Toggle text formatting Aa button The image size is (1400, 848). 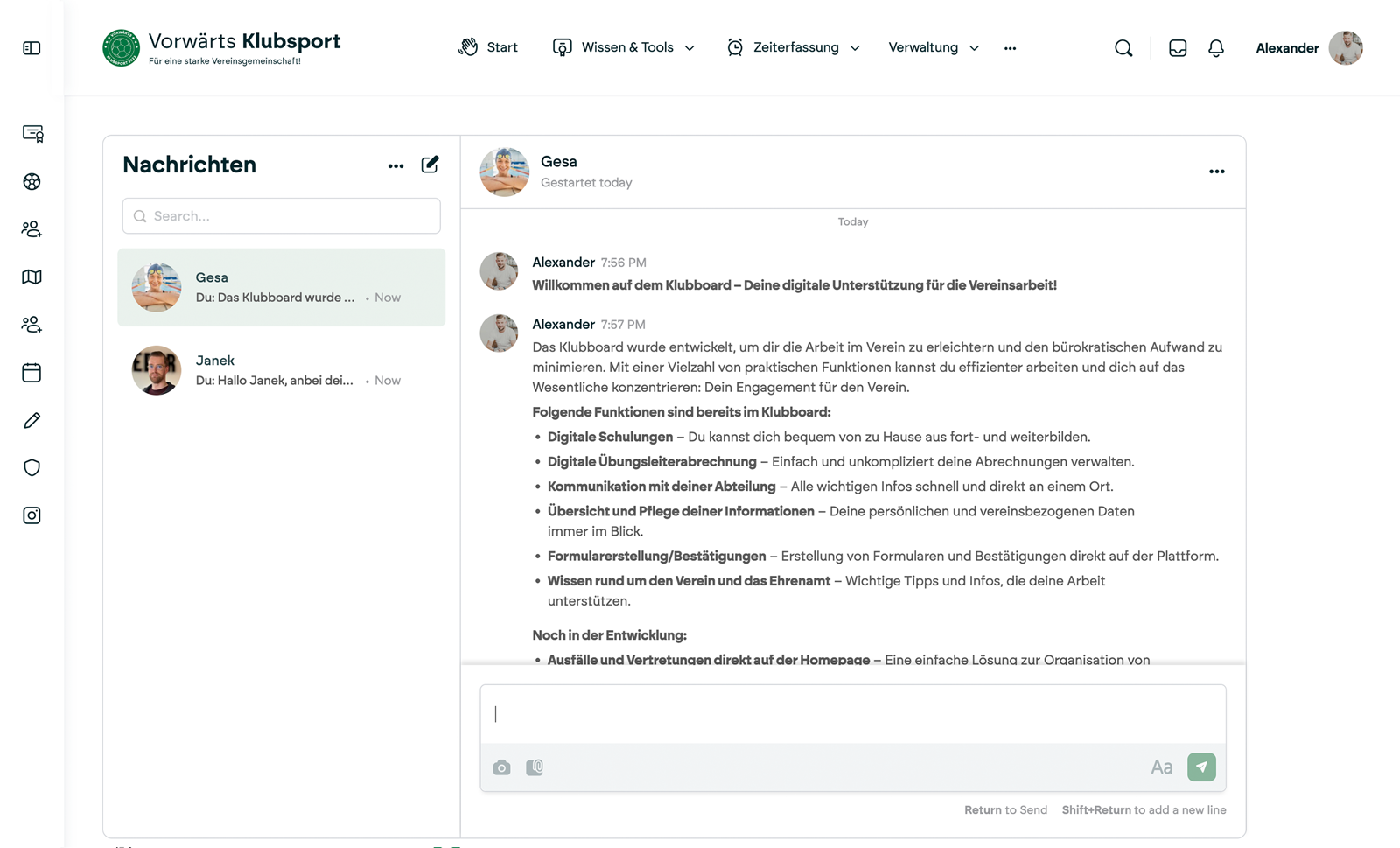(1161, 767)
